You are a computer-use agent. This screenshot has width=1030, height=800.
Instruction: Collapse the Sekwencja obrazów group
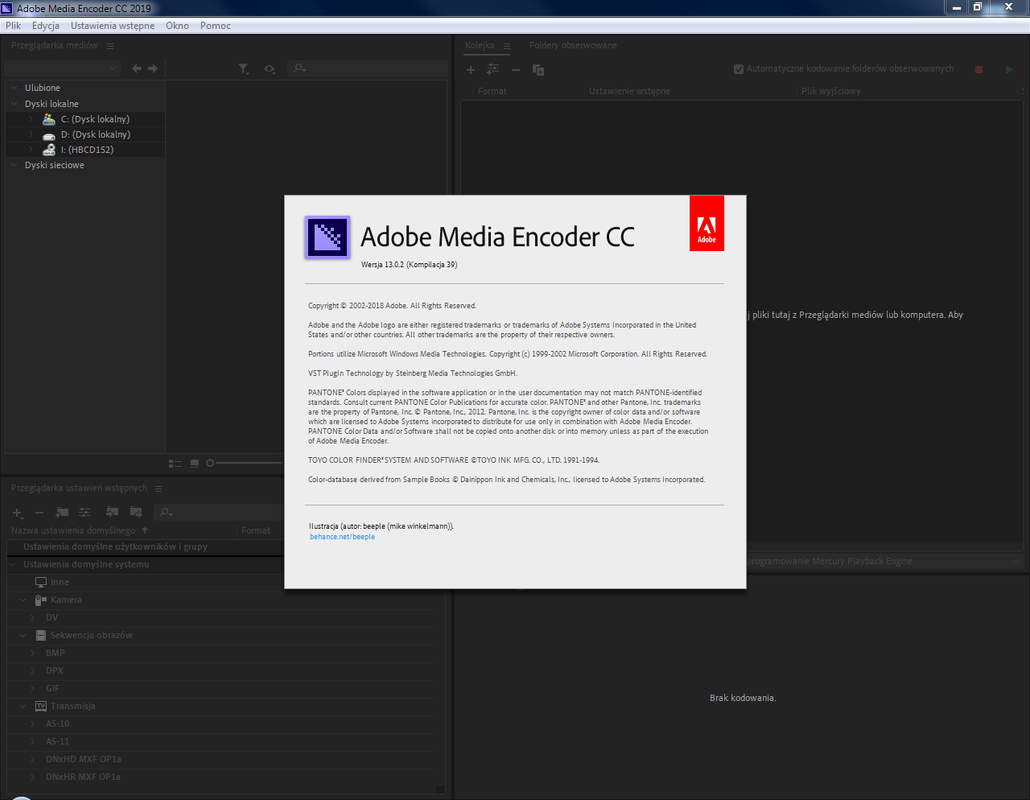pos(23,635)
